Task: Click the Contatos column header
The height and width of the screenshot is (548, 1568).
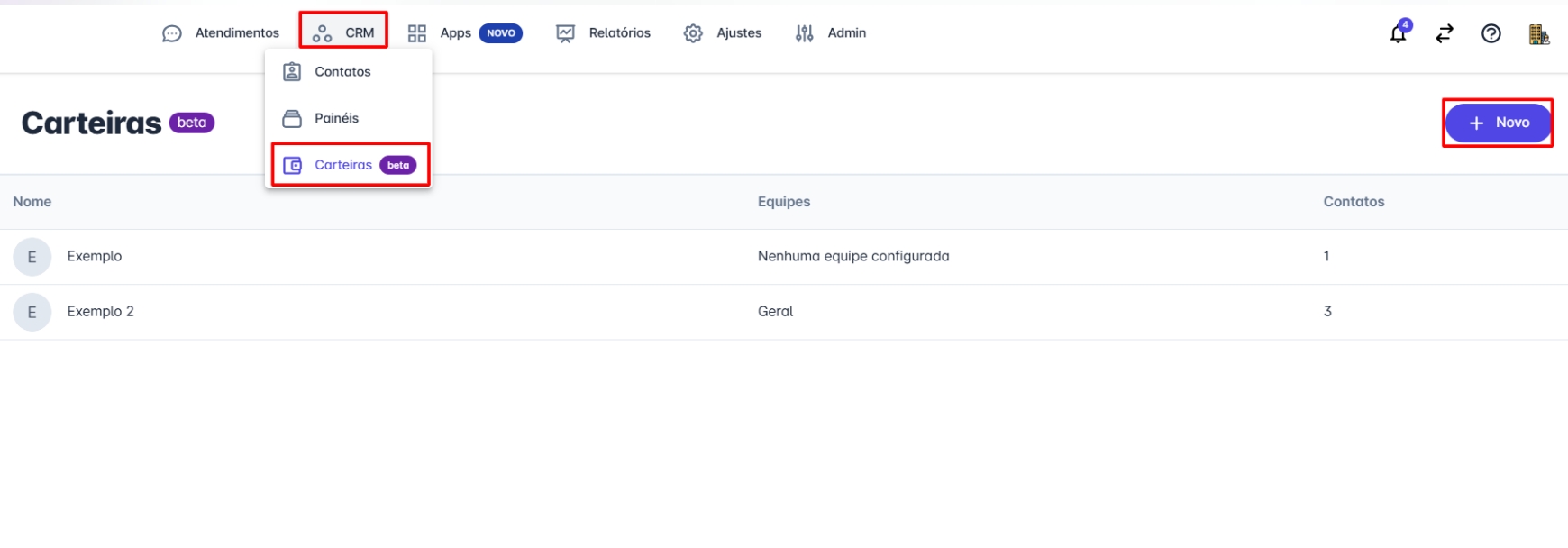Action: click(x=1354, y=202)
